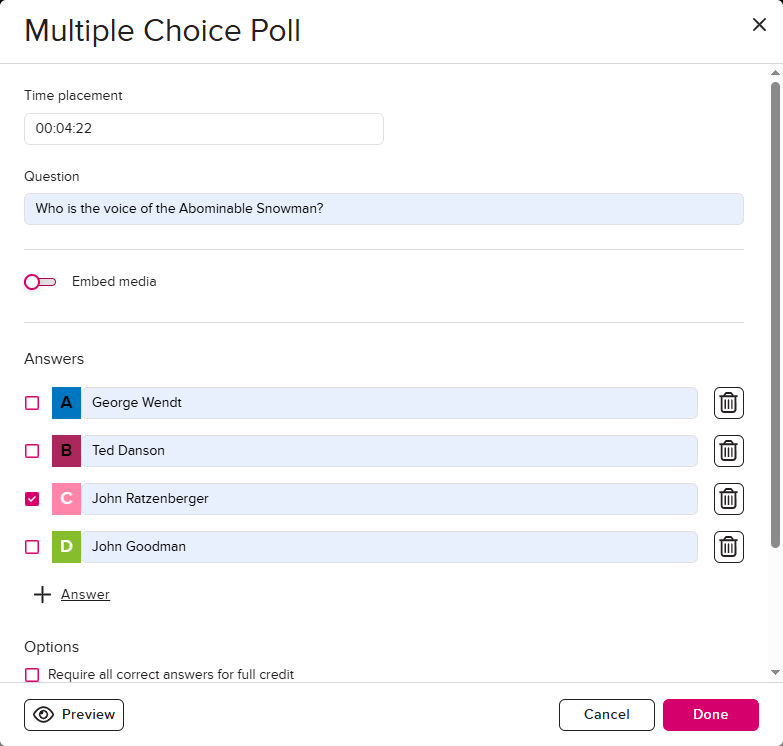This screenshot has width=783, height=746.
Task: Cancel the poll editing
Action: [607, 715]
